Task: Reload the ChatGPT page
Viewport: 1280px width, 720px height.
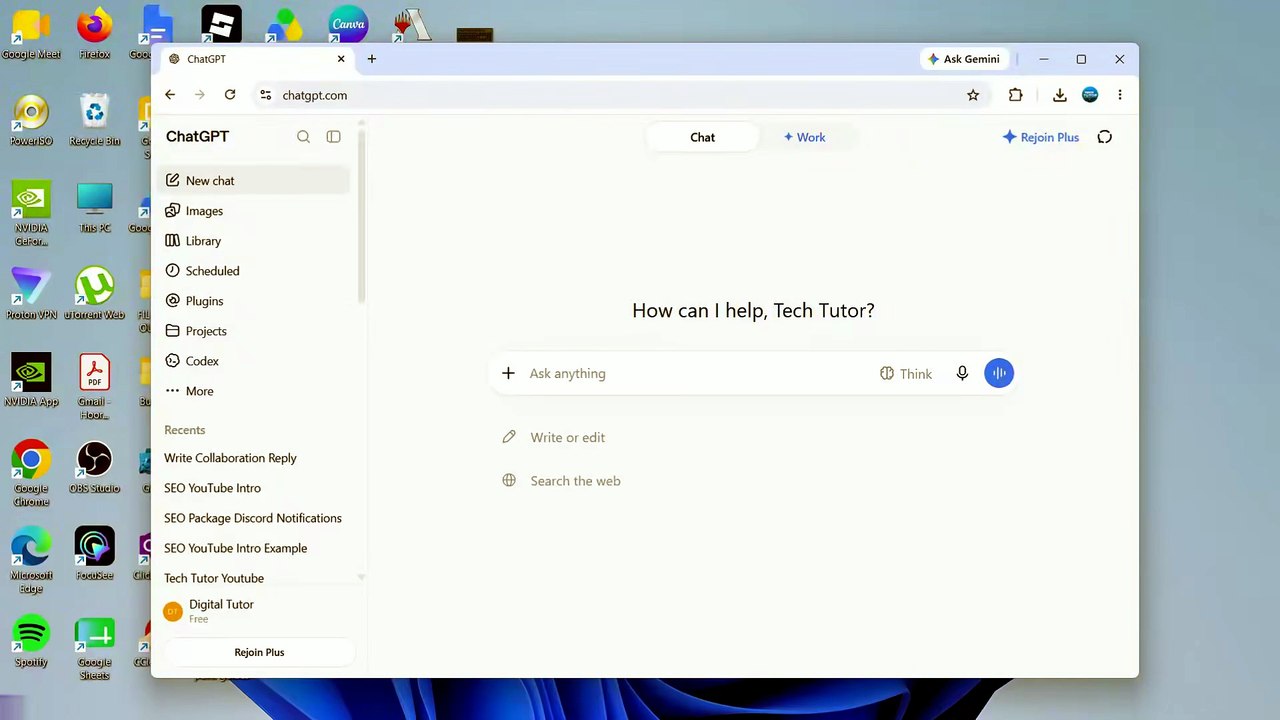Action: coord(230,95)
